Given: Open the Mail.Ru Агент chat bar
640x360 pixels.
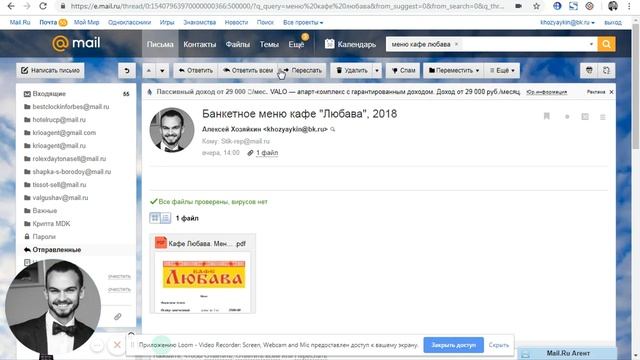Looking at the screenshot, I should point(567,353).
